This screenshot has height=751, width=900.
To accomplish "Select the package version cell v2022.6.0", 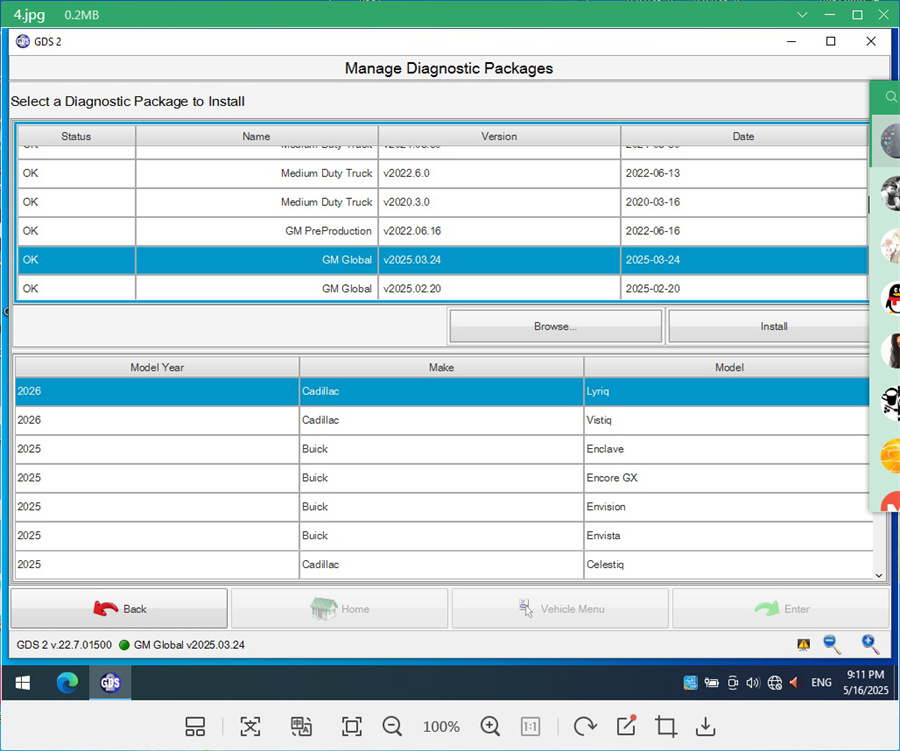I will tap(499, 173).
